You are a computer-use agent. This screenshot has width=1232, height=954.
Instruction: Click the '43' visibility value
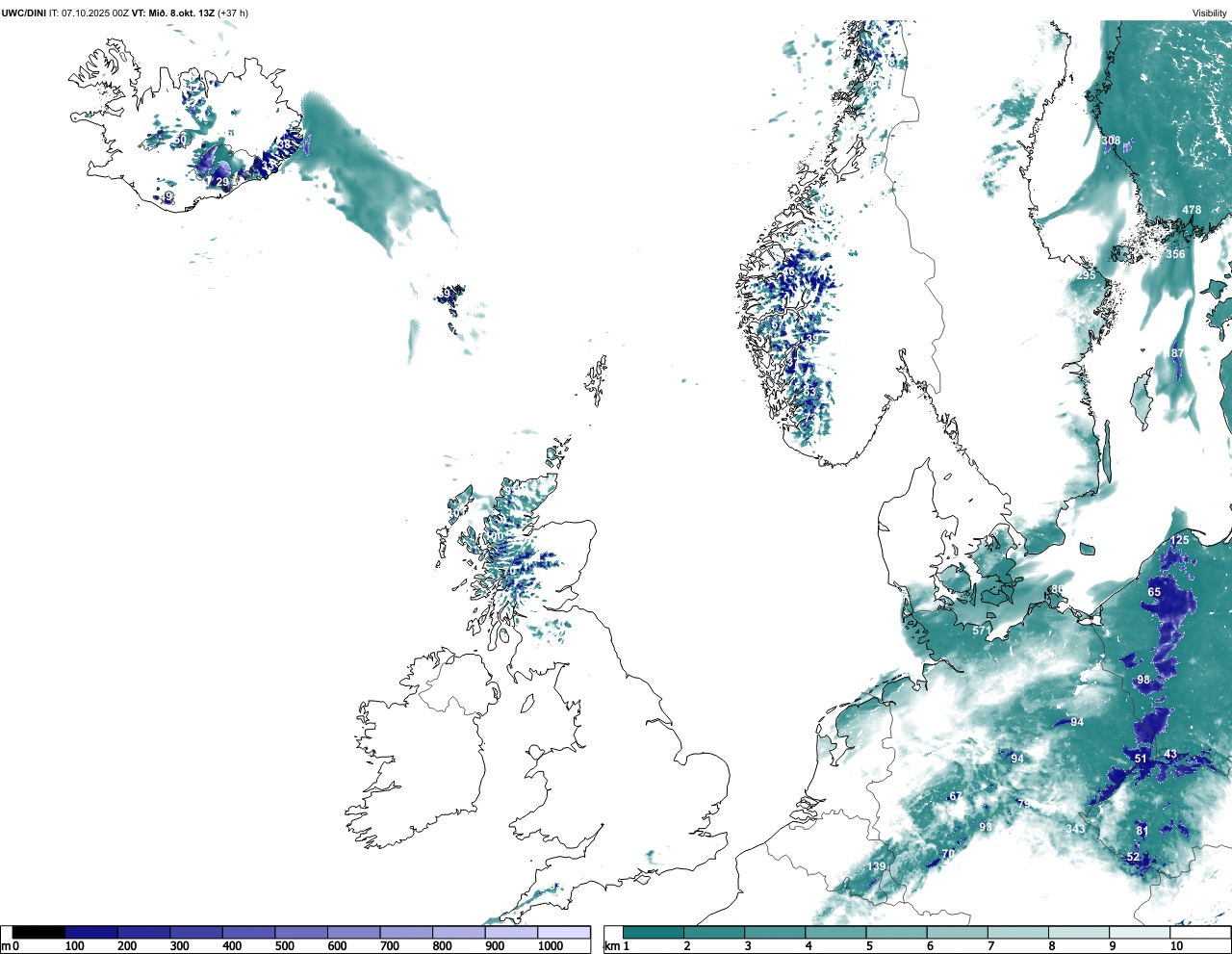(1170, 754)
